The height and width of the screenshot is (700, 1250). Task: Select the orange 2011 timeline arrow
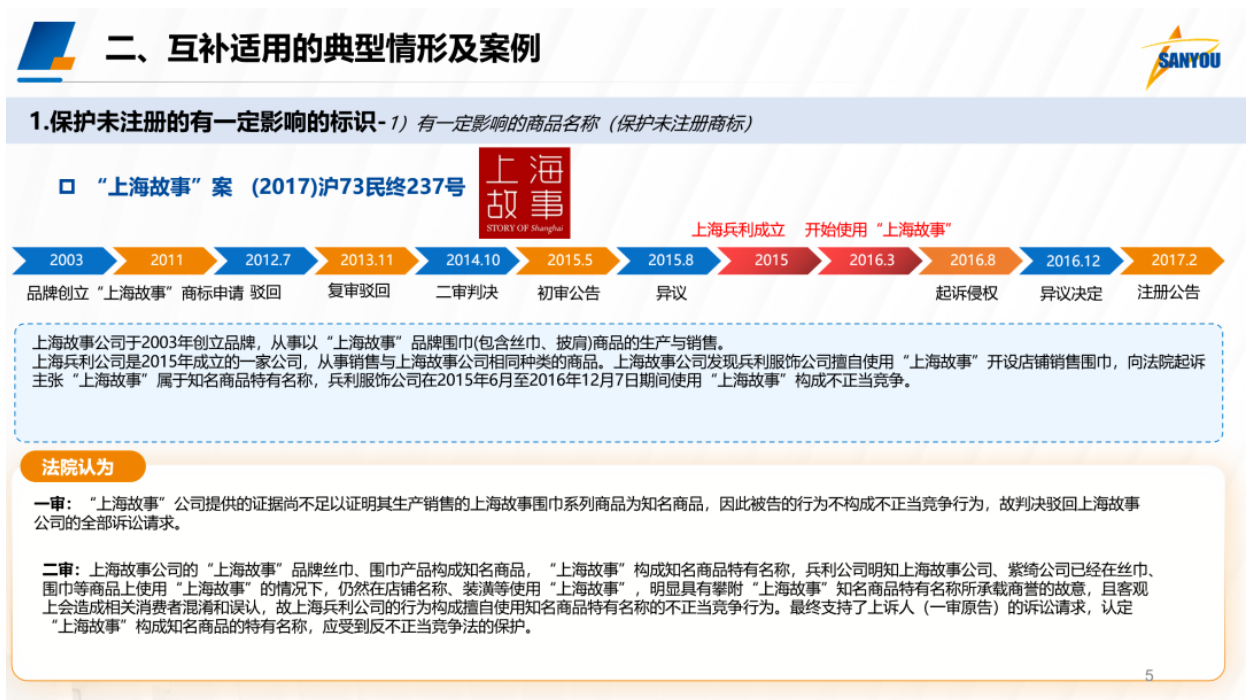166,260
